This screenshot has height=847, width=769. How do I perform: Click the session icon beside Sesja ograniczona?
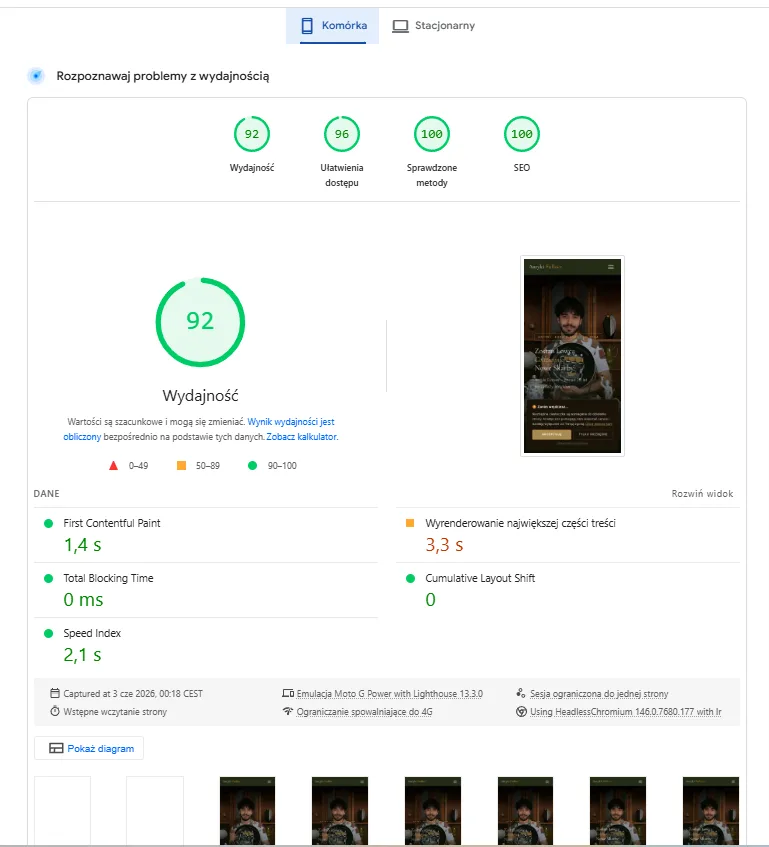(521, 693)
